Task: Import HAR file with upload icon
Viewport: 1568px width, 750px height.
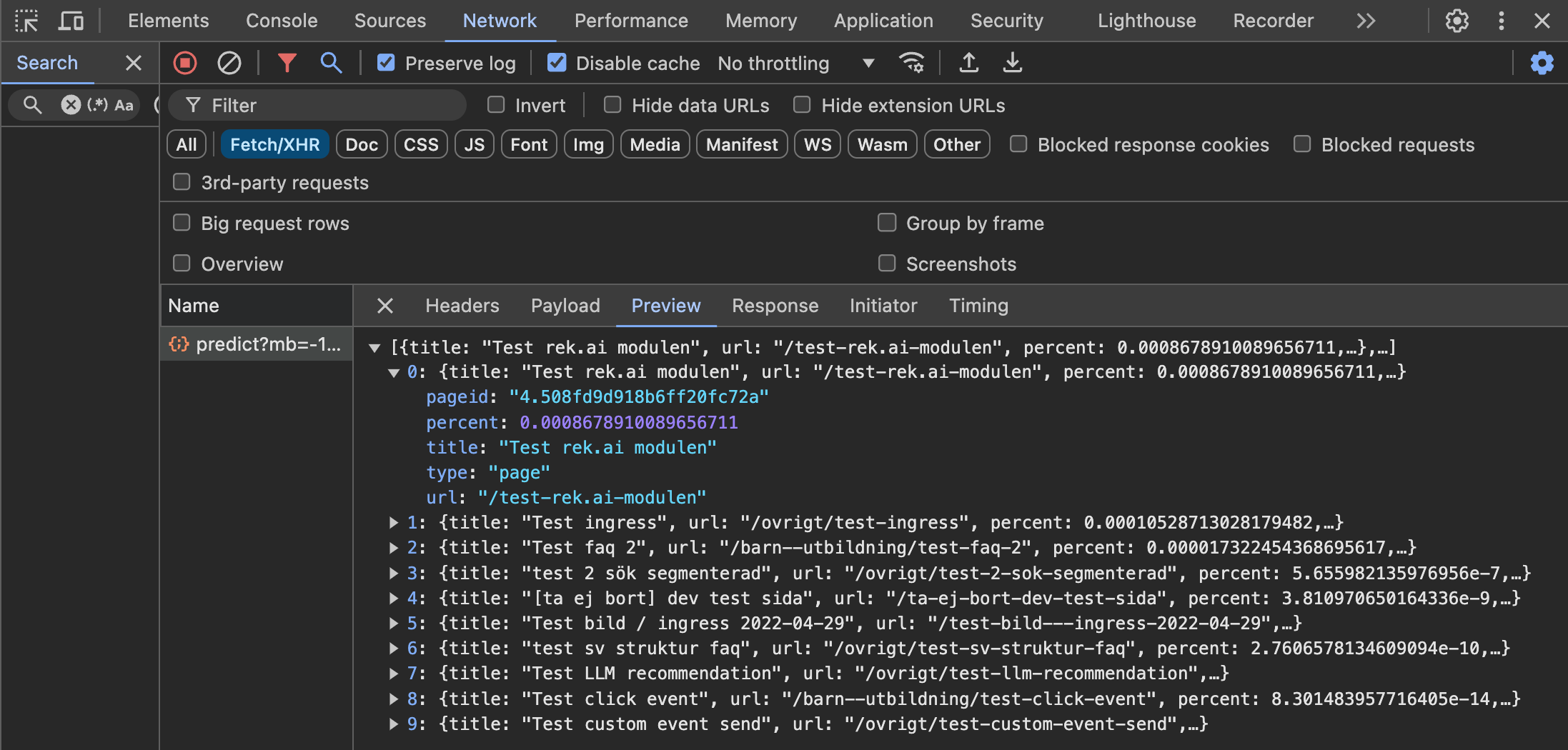Action: 968,63
